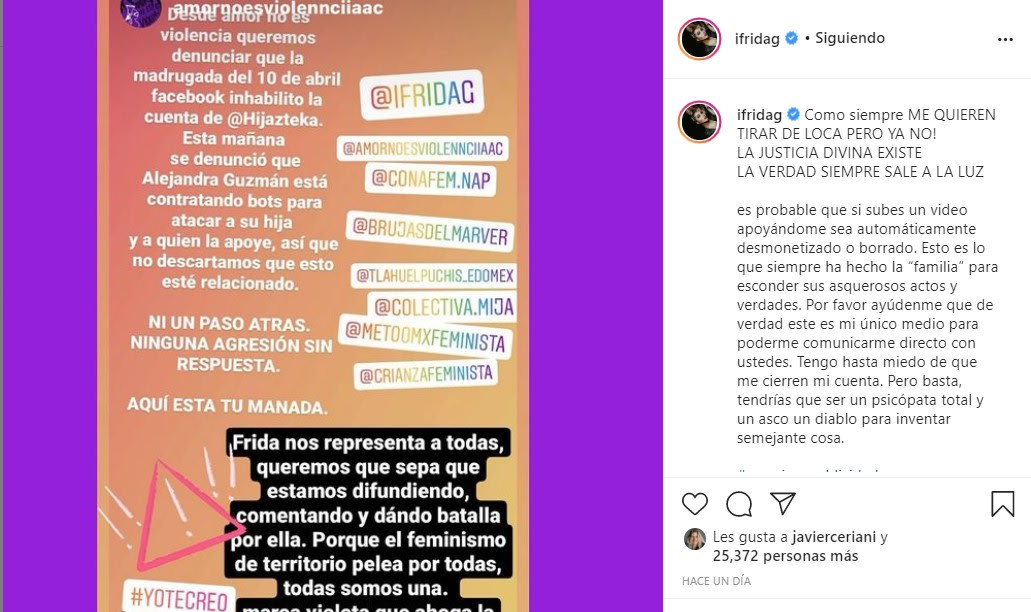1031x612 pixels.
Task: Share post via paper plane icon
Action: point(783,504)
